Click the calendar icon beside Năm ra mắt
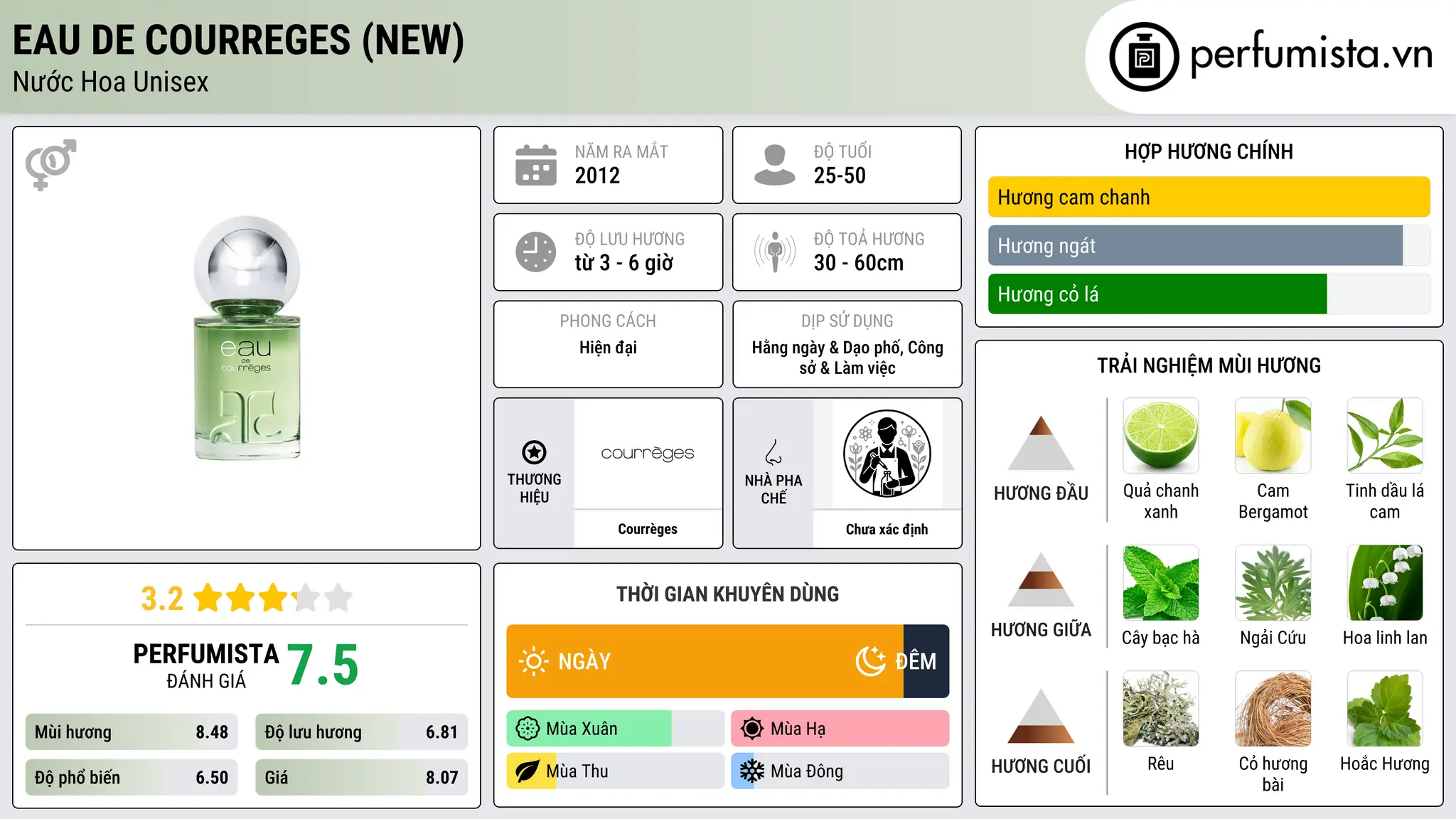The image size is (1456, 819). coord(536,165)
